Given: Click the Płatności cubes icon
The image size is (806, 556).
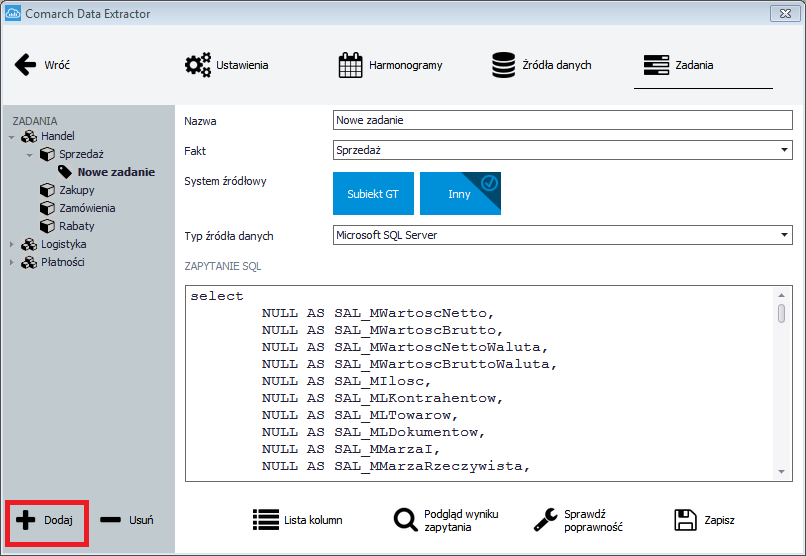Looking at the screenshot, I should click(29, 262).
